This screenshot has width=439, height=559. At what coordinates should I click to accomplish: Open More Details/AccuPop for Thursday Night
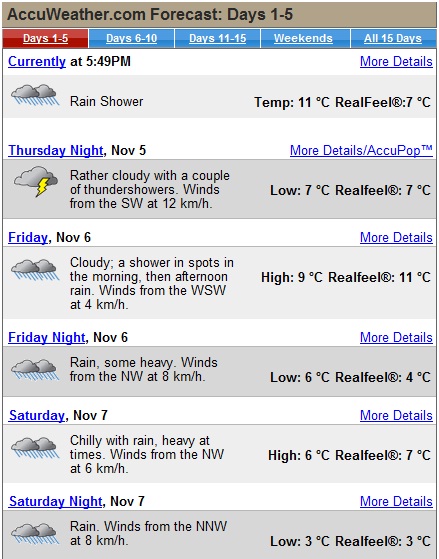[x=361, y=150]
